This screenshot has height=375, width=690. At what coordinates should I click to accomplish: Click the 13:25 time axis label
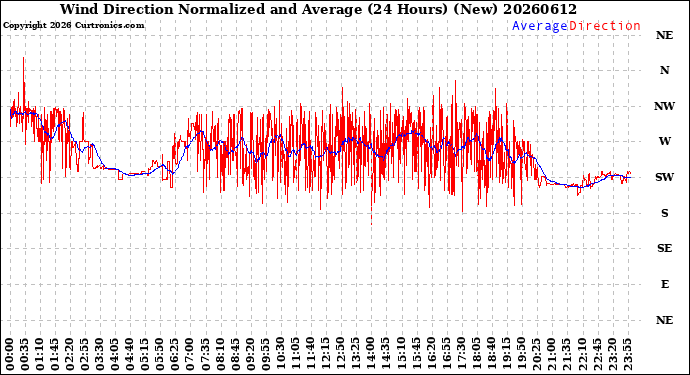(x=355, y=355)
